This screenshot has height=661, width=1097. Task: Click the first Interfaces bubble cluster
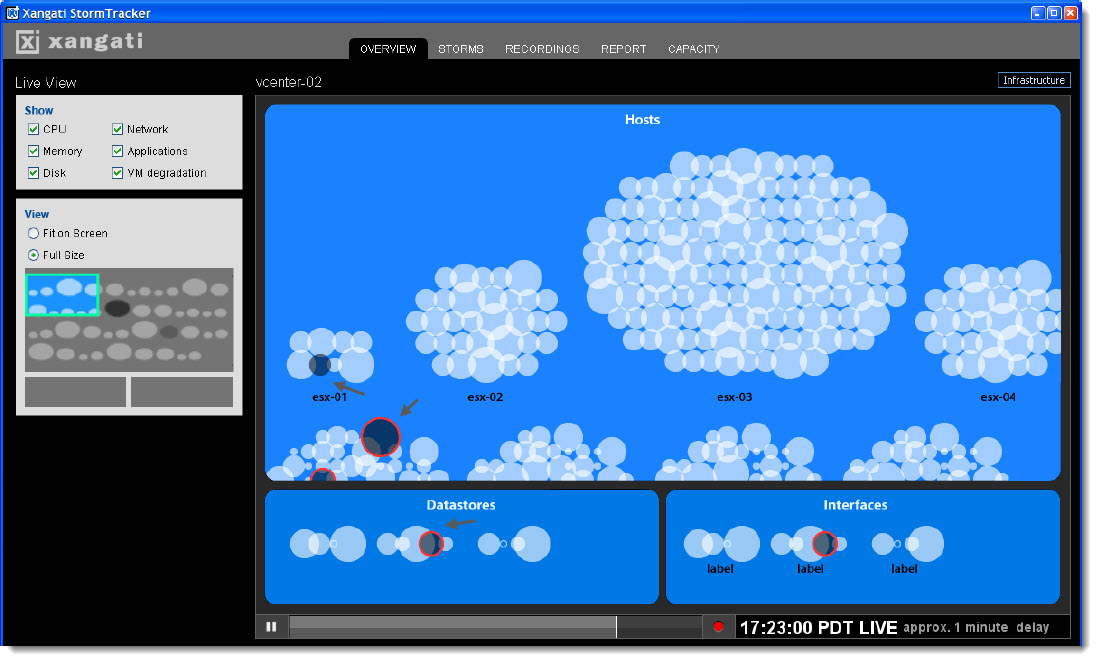pyautogui.click(x=721, y=544)
